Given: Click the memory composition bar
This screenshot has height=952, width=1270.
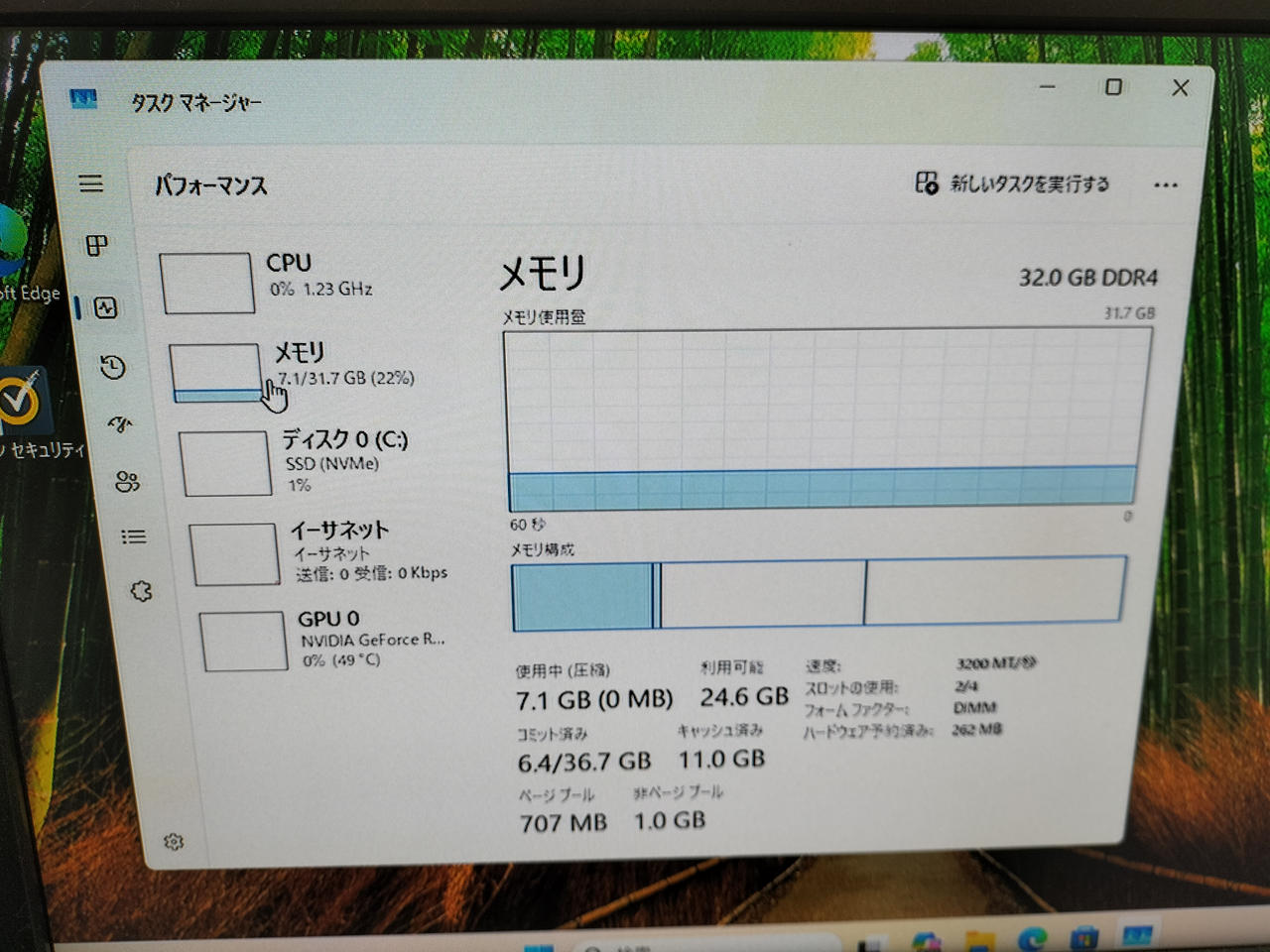Looking at the screenshot, I should click(x=819, y=593).
